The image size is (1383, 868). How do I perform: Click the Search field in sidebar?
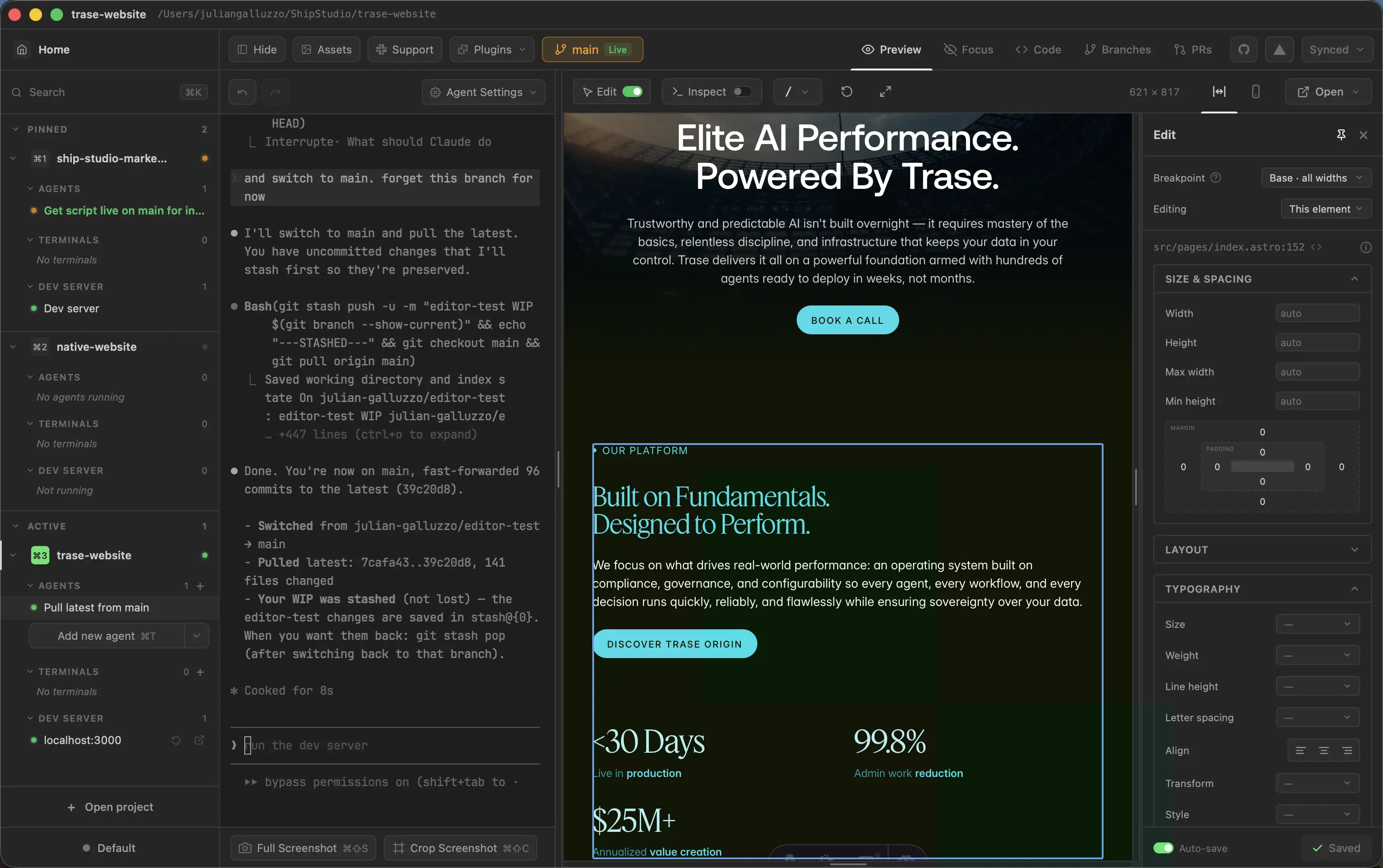click(109, 92)
